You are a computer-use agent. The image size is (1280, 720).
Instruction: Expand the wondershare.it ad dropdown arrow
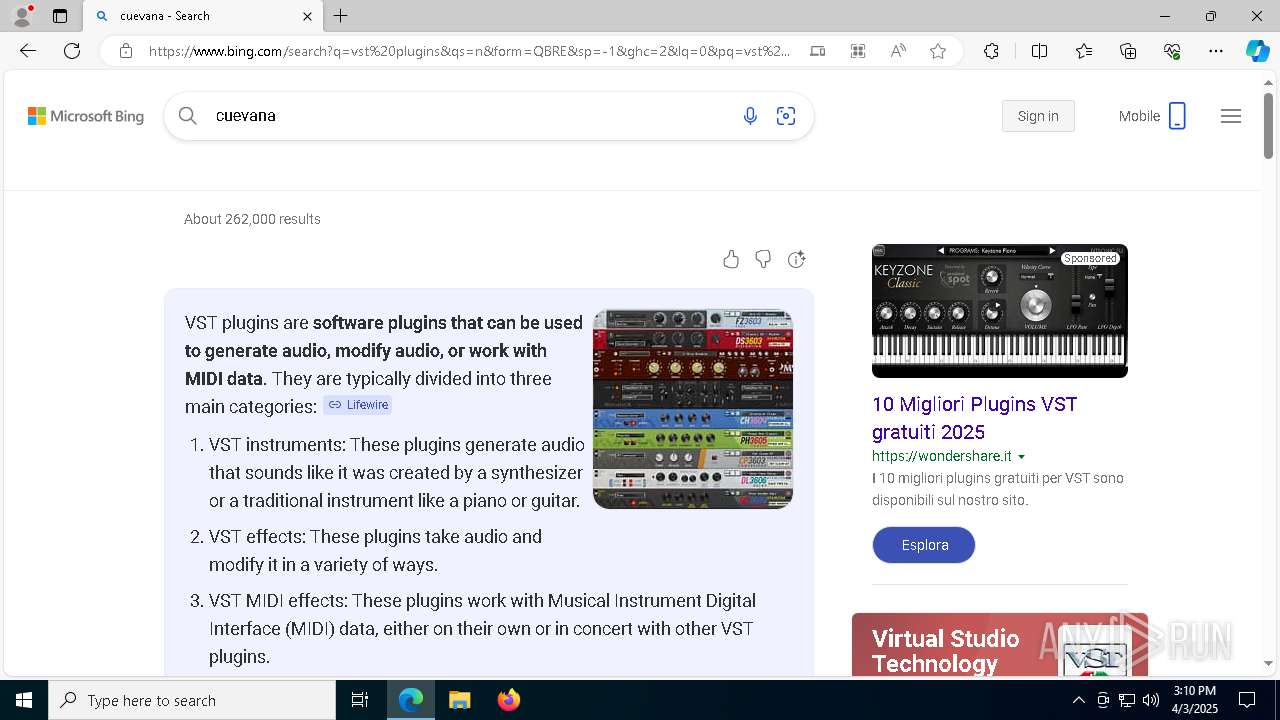(x=1021, y=457)
